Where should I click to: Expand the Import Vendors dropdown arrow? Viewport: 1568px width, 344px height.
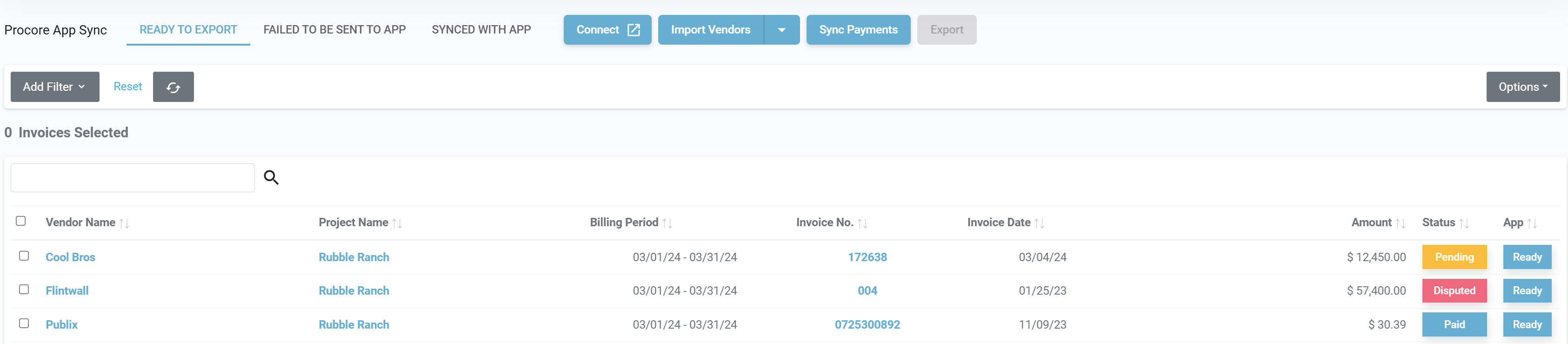coord(781,30)
